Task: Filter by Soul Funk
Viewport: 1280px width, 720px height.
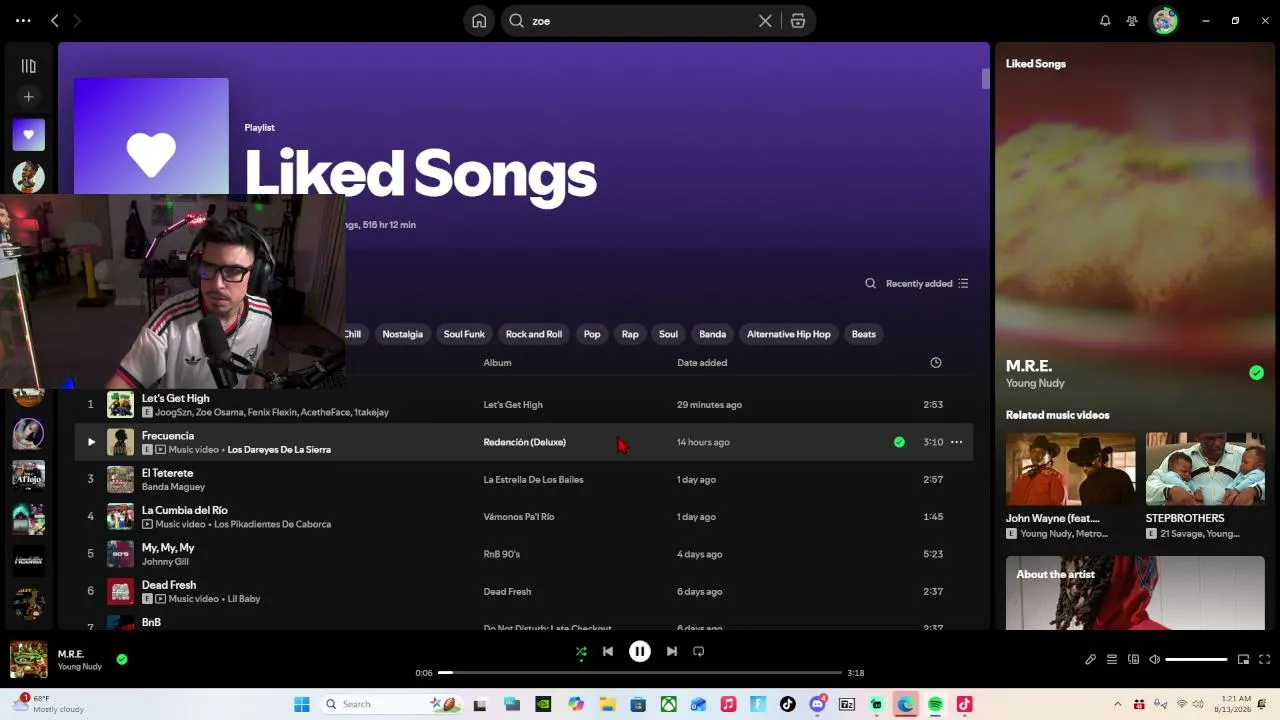Action: tap(464, 334)
